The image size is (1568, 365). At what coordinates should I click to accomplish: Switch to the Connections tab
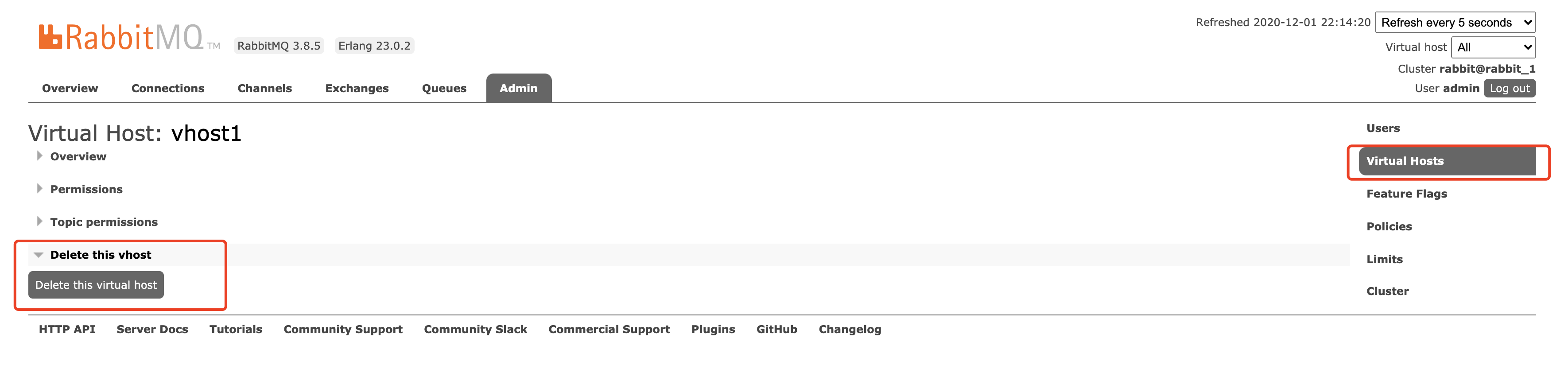[168, 88]
